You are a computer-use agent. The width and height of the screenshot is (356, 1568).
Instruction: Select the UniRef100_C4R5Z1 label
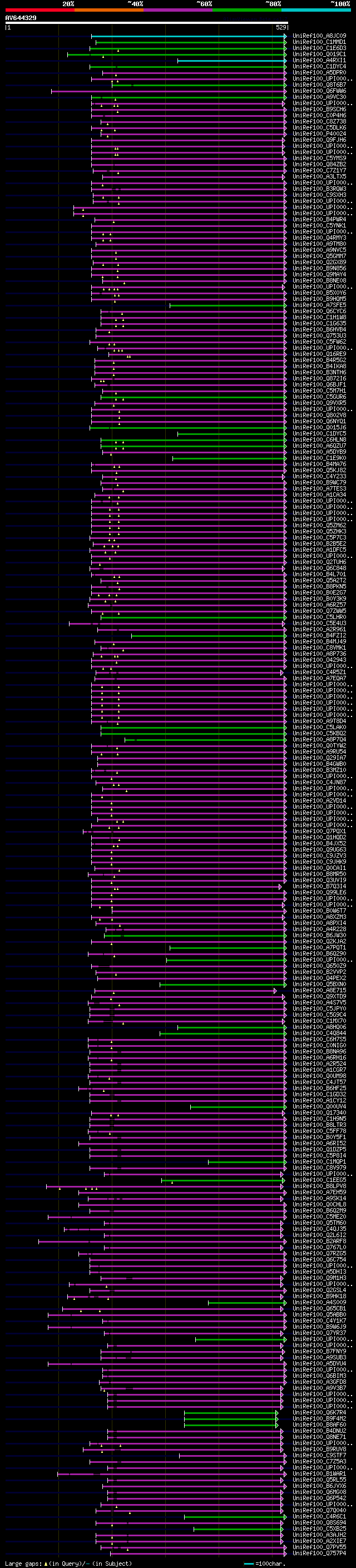[319, 672]
